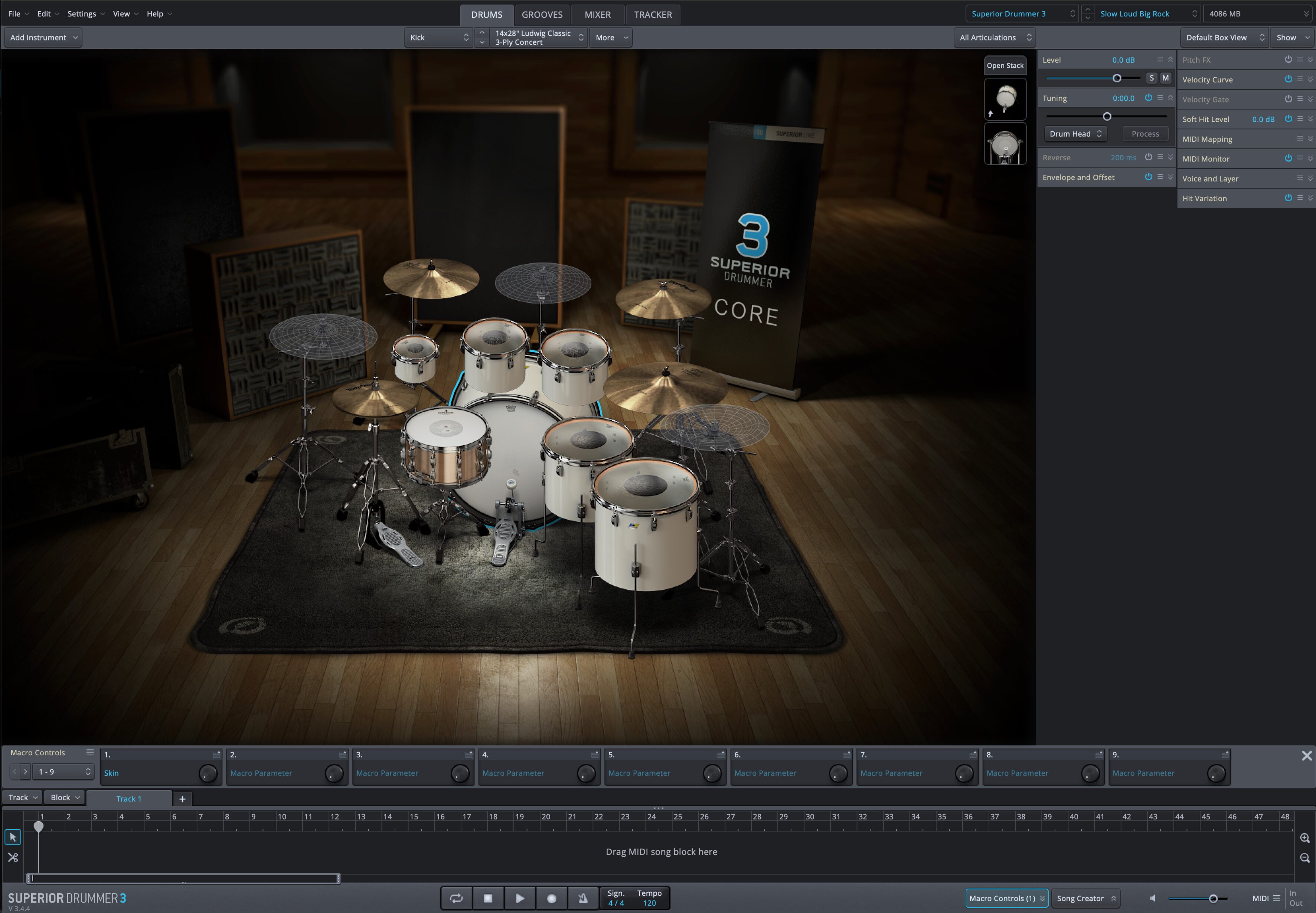This screenshot has height=913, width=1316.
Task: Close the Macro Controls panel with the X
Action: click(x=1306, y=756)
